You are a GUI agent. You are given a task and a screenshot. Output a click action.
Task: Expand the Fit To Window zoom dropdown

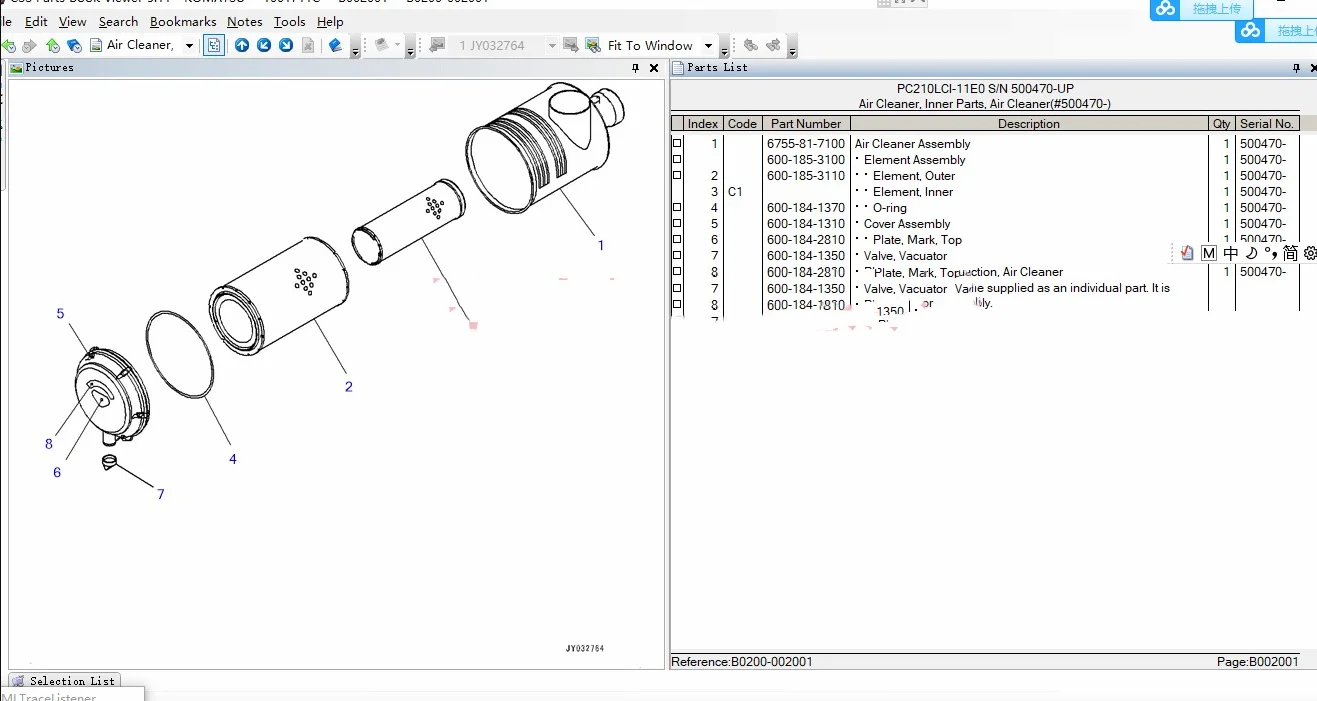click(x=708, y=45)
